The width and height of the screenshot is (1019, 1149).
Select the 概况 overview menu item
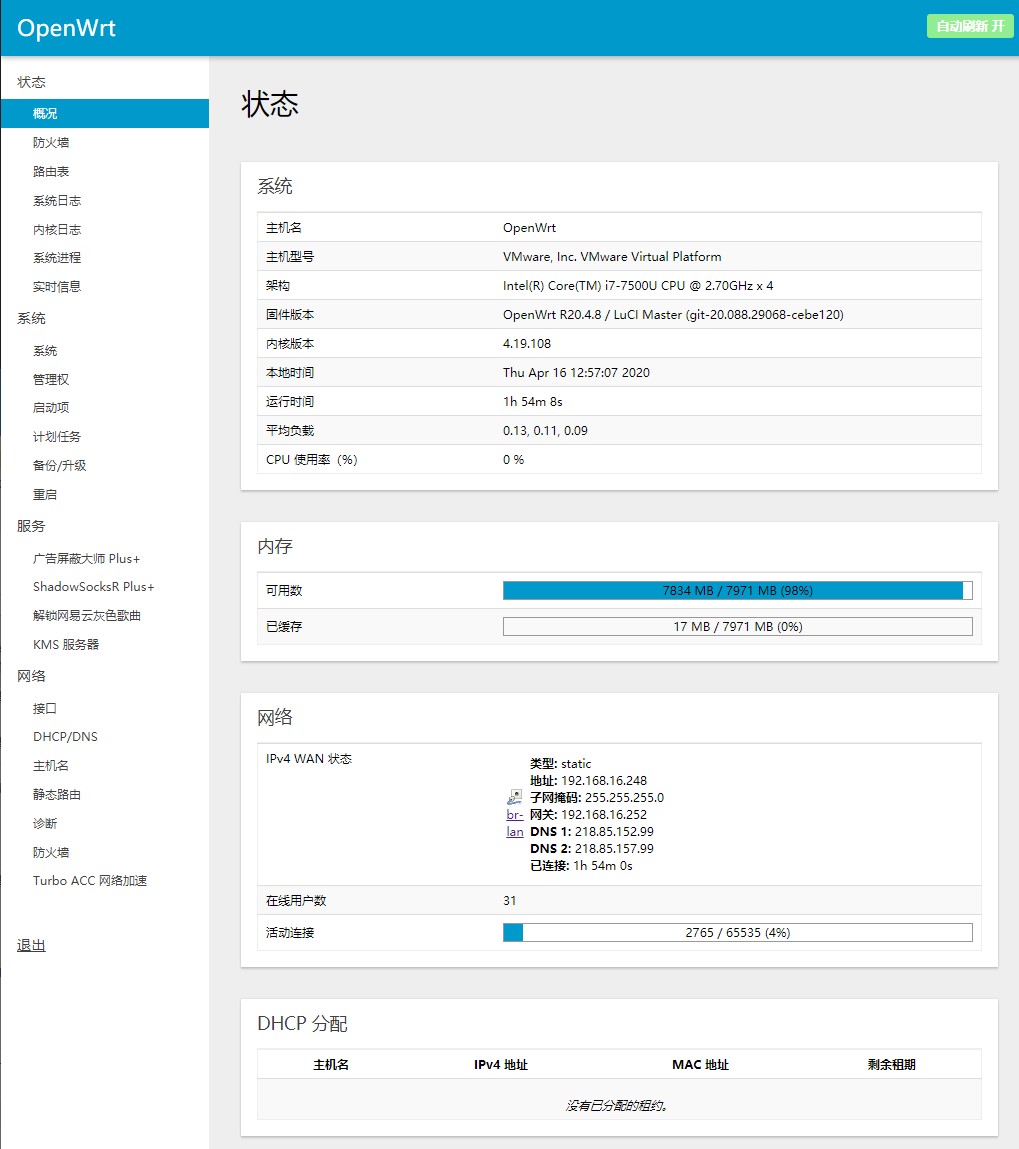pyautogui.click(x=105, y=114)
